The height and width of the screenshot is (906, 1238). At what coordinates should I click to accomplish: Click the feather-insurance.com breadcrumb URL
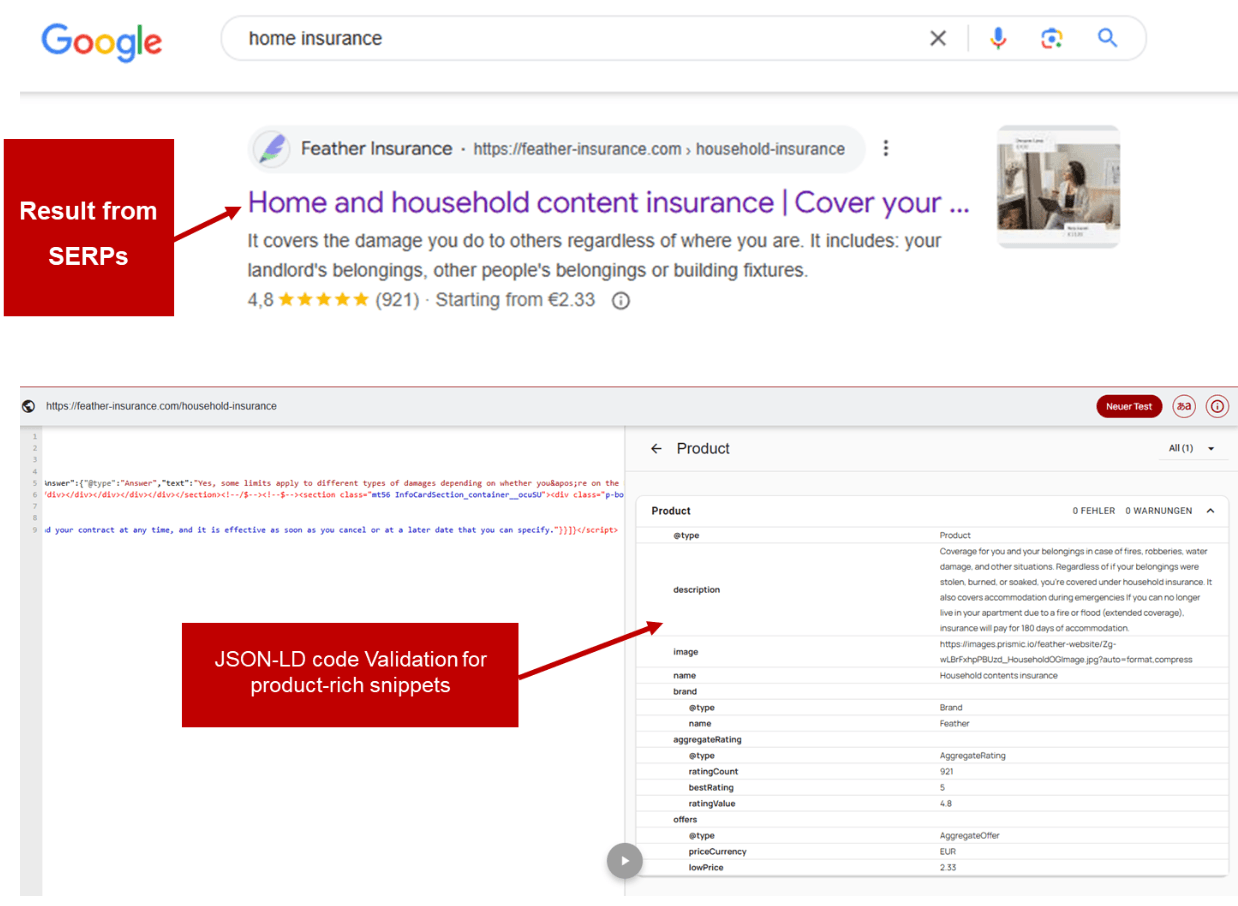pyautogui.click(x=658, y=149)
